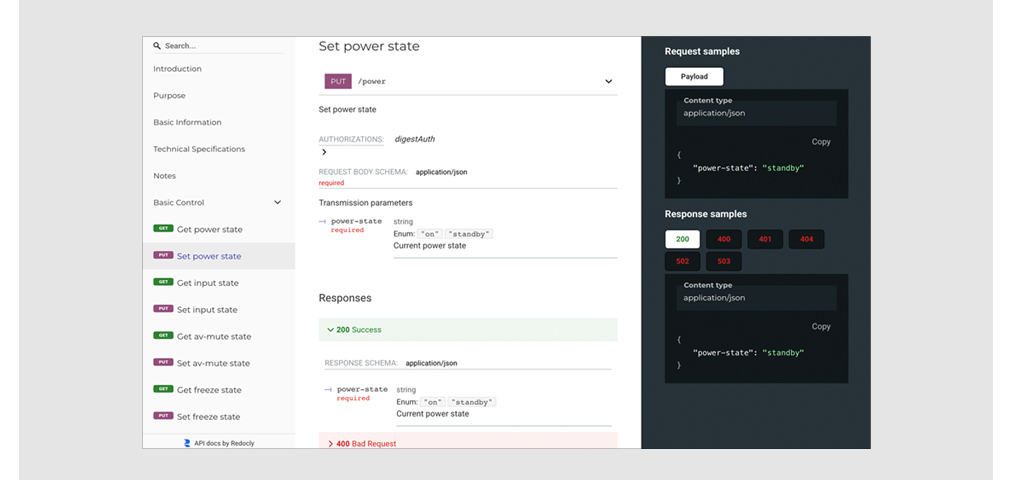Click GET badge beside Get freeze state

[163, 389]
